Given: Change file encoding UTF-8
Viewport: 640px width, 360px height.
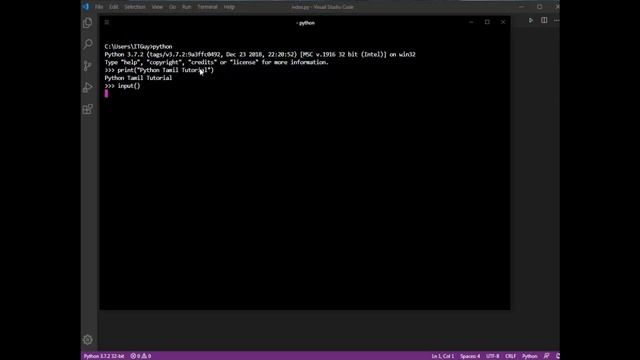Looking at the screenshot, I should pyautogui.click(x=493, y=356).
